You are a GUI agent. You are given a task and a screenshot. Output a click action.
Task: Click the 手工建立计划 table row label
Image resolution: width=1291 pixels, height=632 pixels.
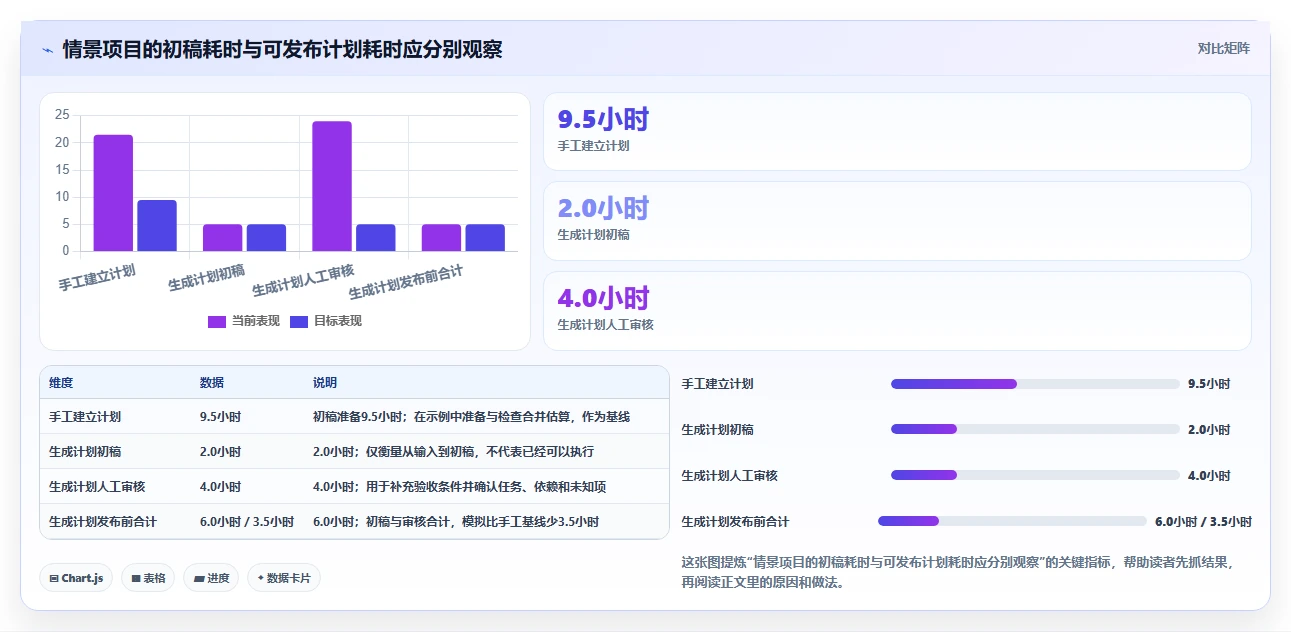[85, 417]
